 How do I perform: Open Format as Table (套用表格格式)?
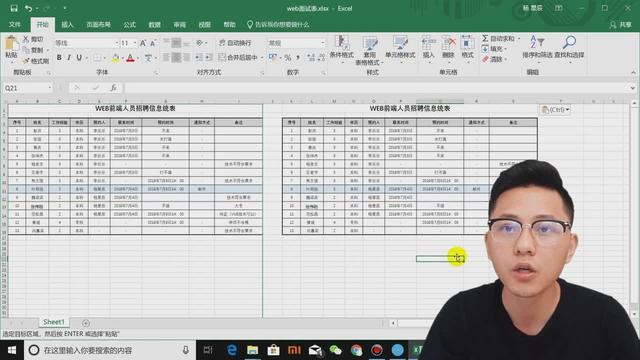tap(369, 51)
